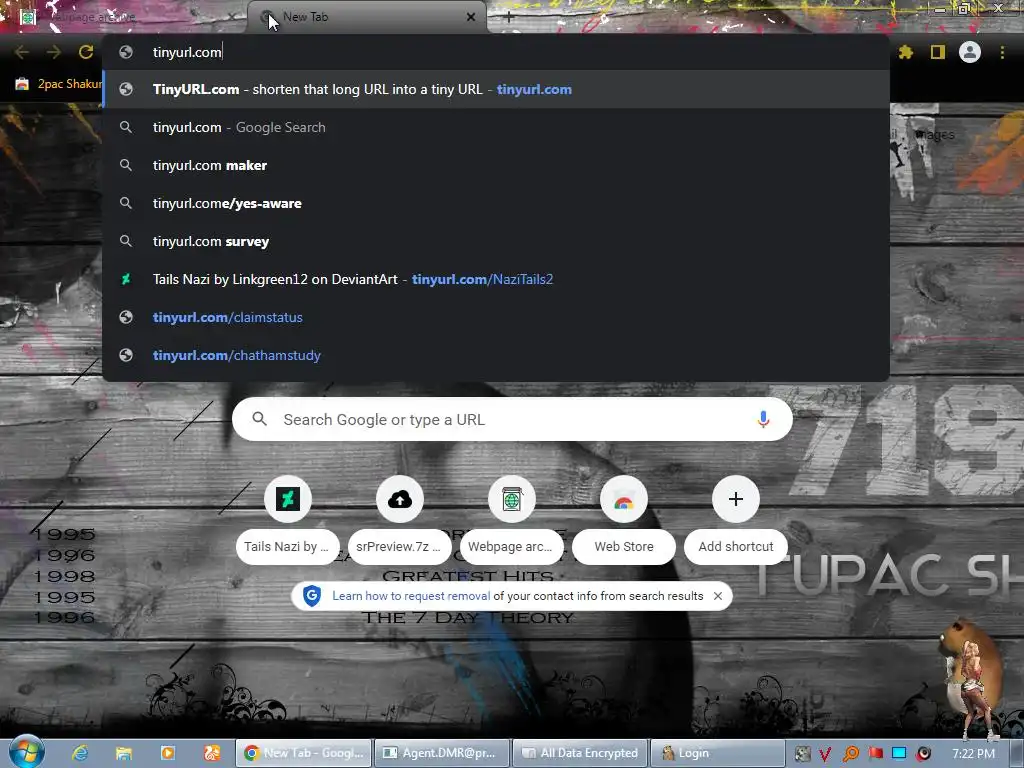Switch to the New Tab - Google taskbar window
Screen dimensions: 1024x768
click(x=304, y=753)
